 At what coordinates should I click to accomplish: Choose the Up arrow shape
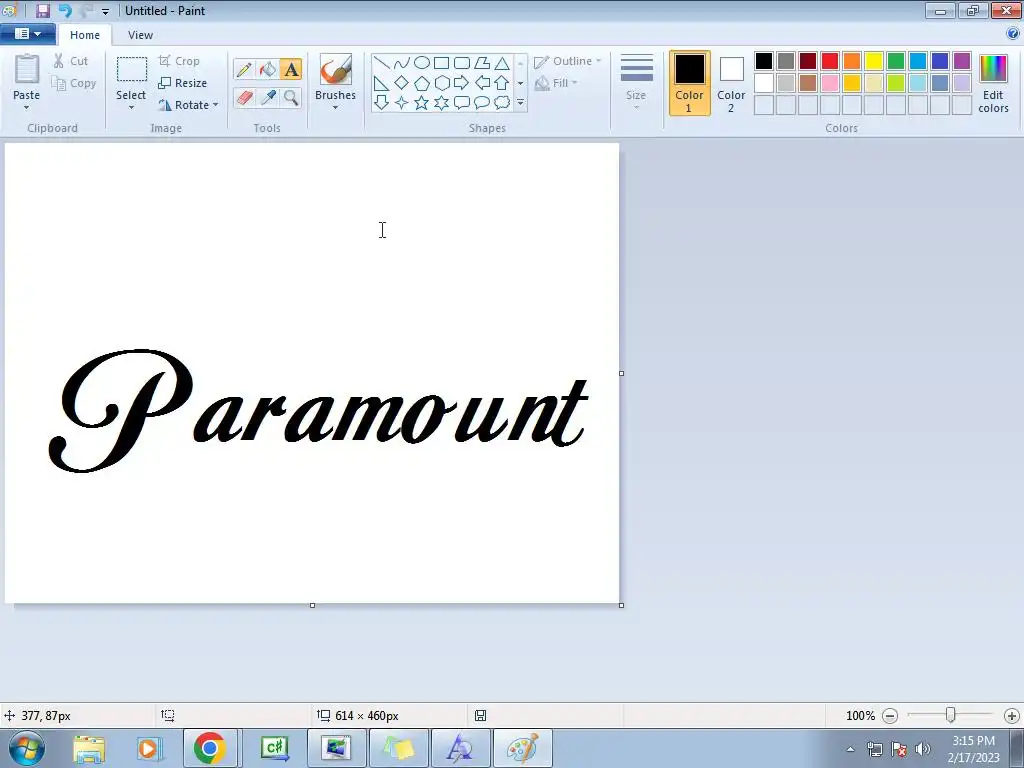click(502, 83)
